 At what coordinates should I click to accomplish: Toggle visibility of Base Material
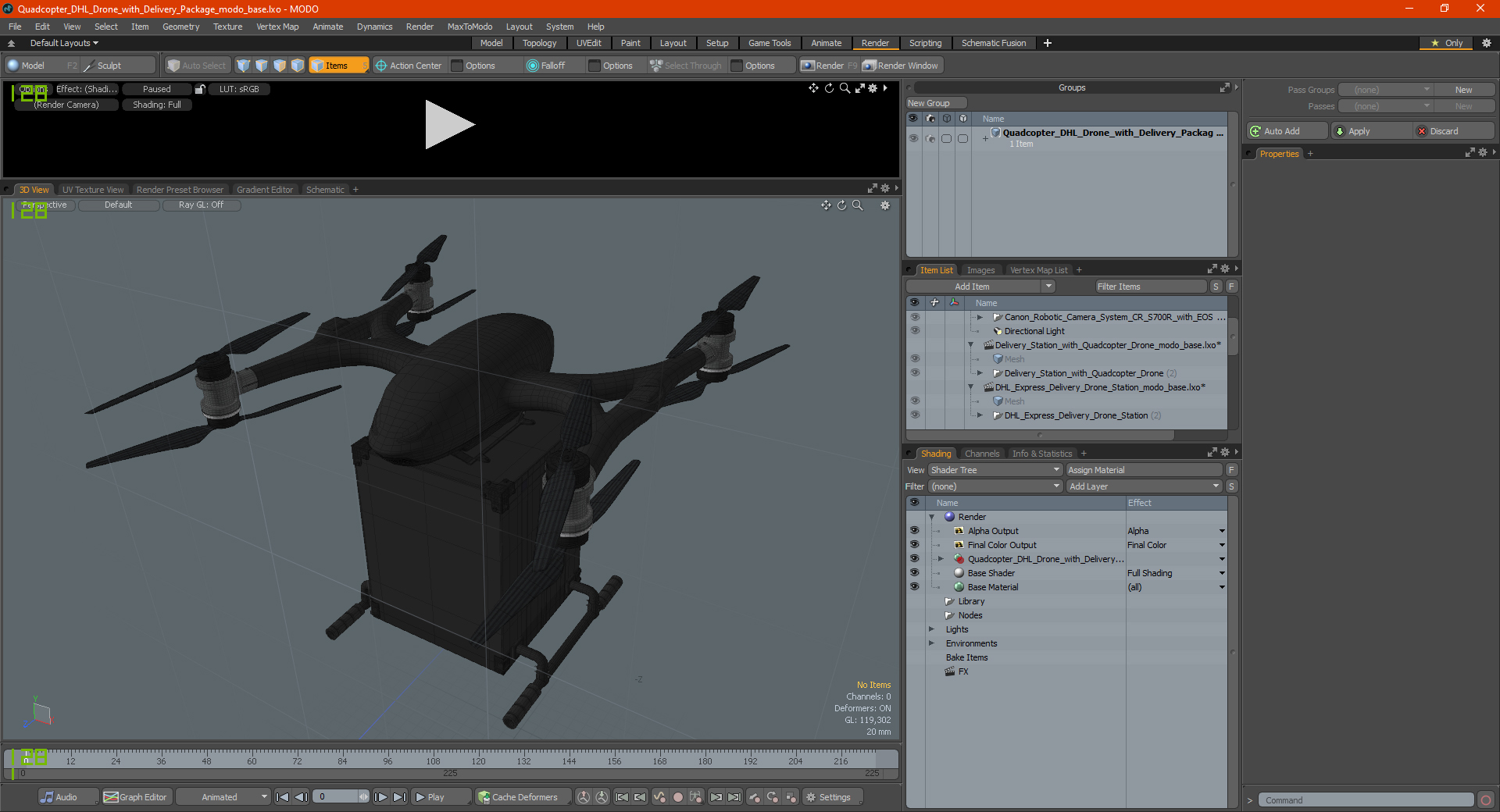coord(914,587)
